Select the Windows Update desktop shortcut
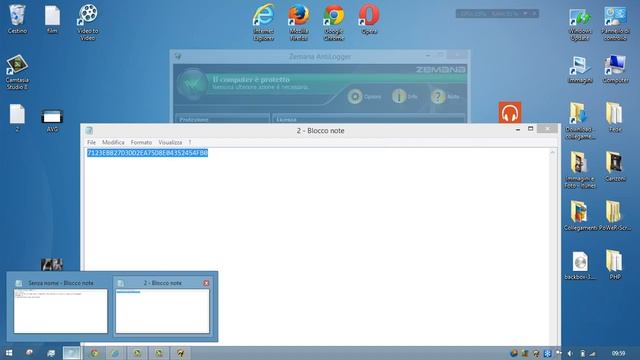The image size is (640, 360). coord(580,24)
